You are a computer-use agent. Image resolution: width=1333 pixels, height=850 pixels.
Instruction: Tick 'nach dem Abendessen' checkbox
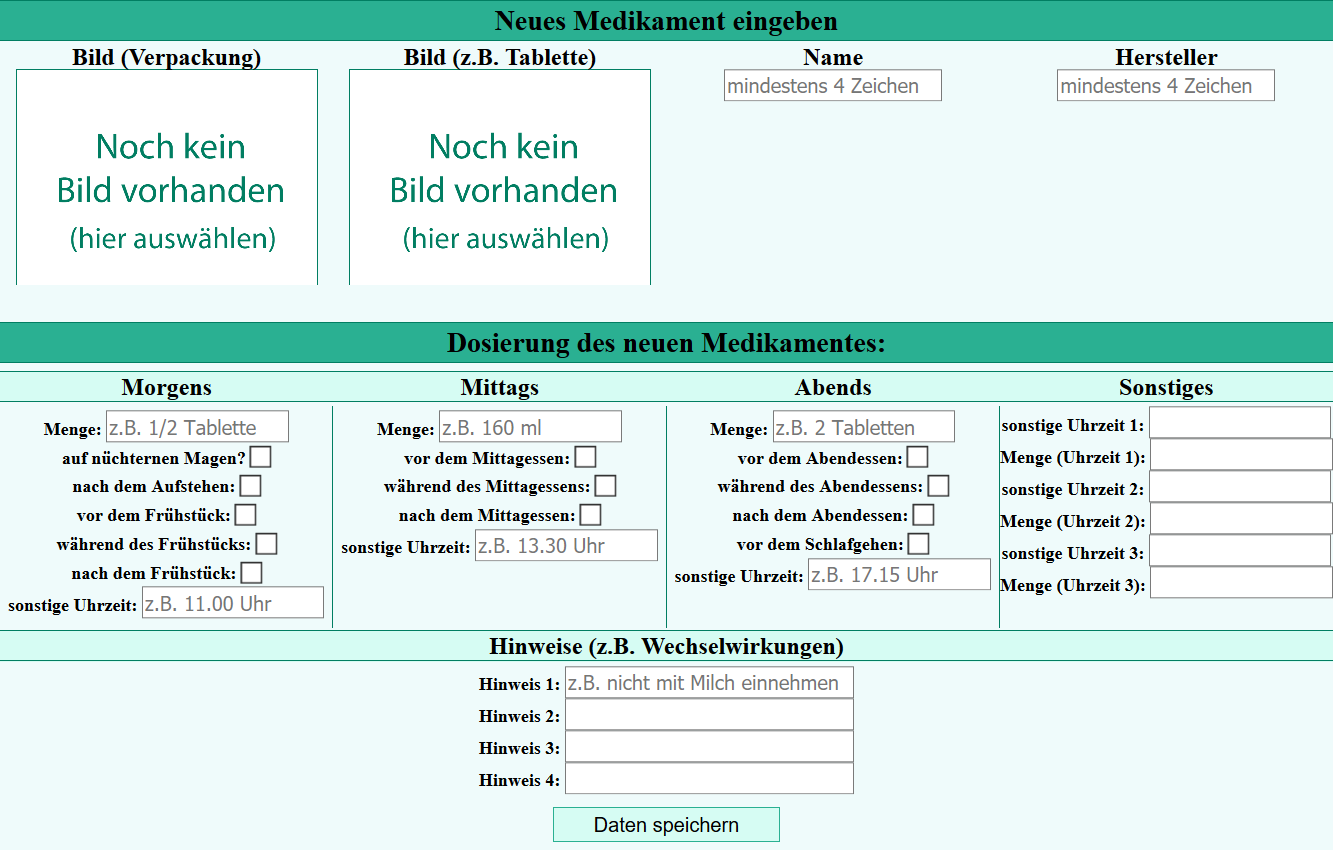[924, 515]
